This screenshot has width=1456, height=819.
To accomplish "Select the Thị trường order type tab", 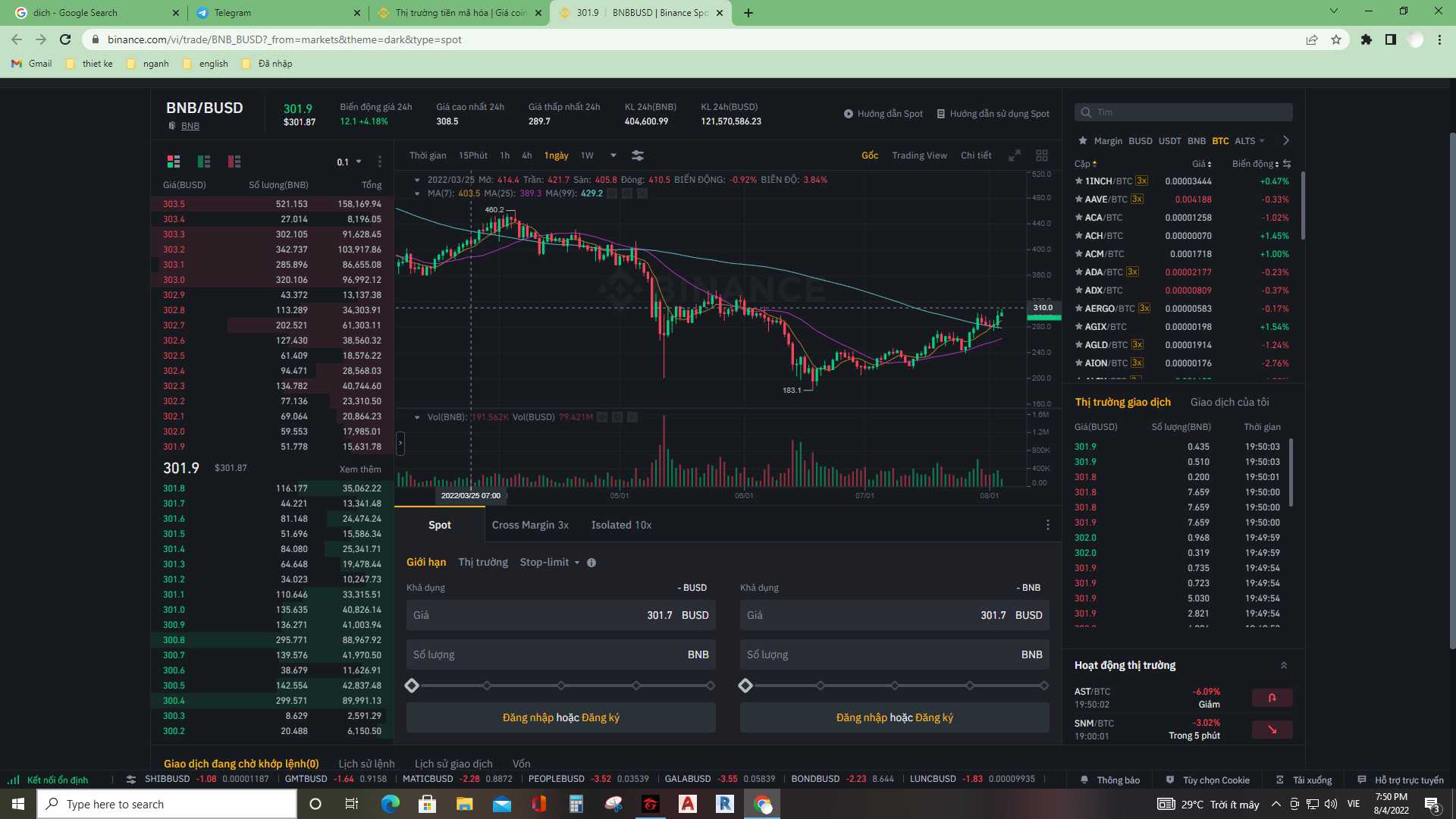I will coord(483,563).
